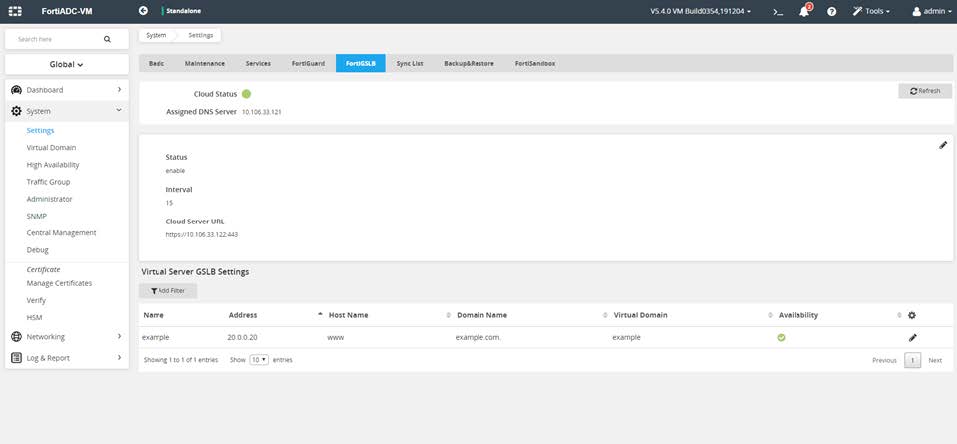Focus the Search here input field

pyautogui.click(x=58, y=39)
